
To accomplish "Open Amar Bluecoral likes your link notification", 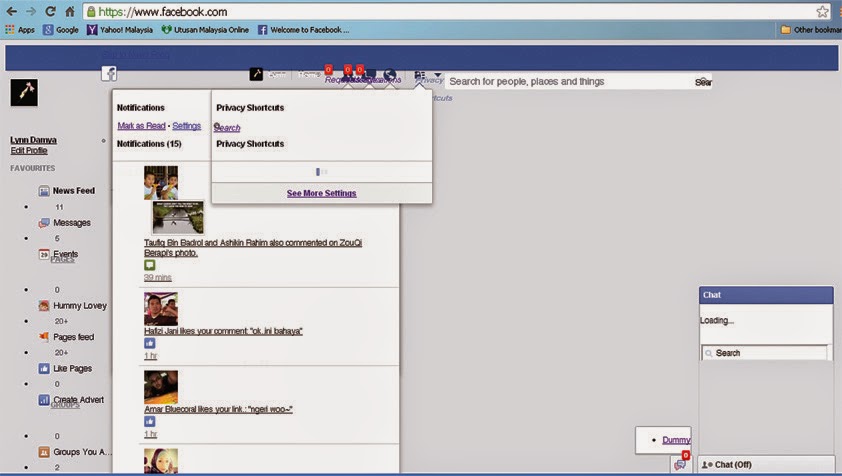I will click(218, 409).
